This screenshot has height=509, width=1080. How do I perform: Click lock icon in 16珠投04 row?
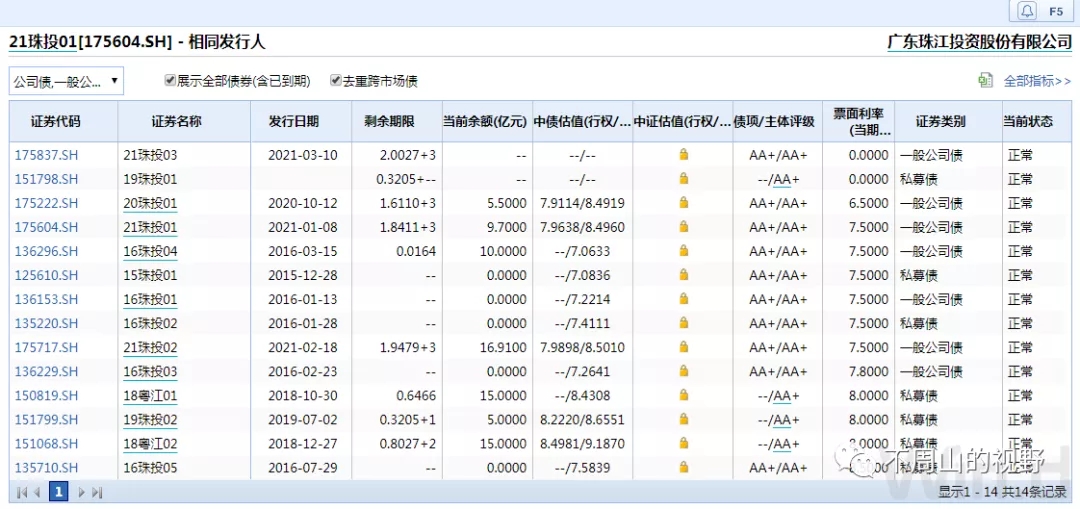[x=683, y=251]
